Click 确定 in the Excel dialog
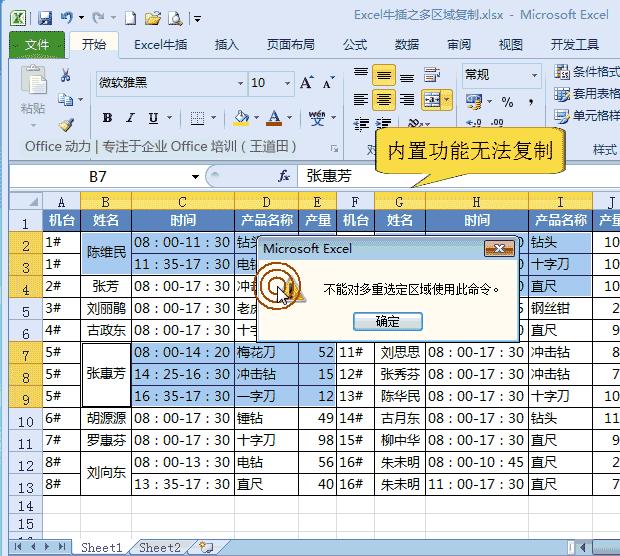The height and width of the screenshot is (556, 620). point(388,321)
